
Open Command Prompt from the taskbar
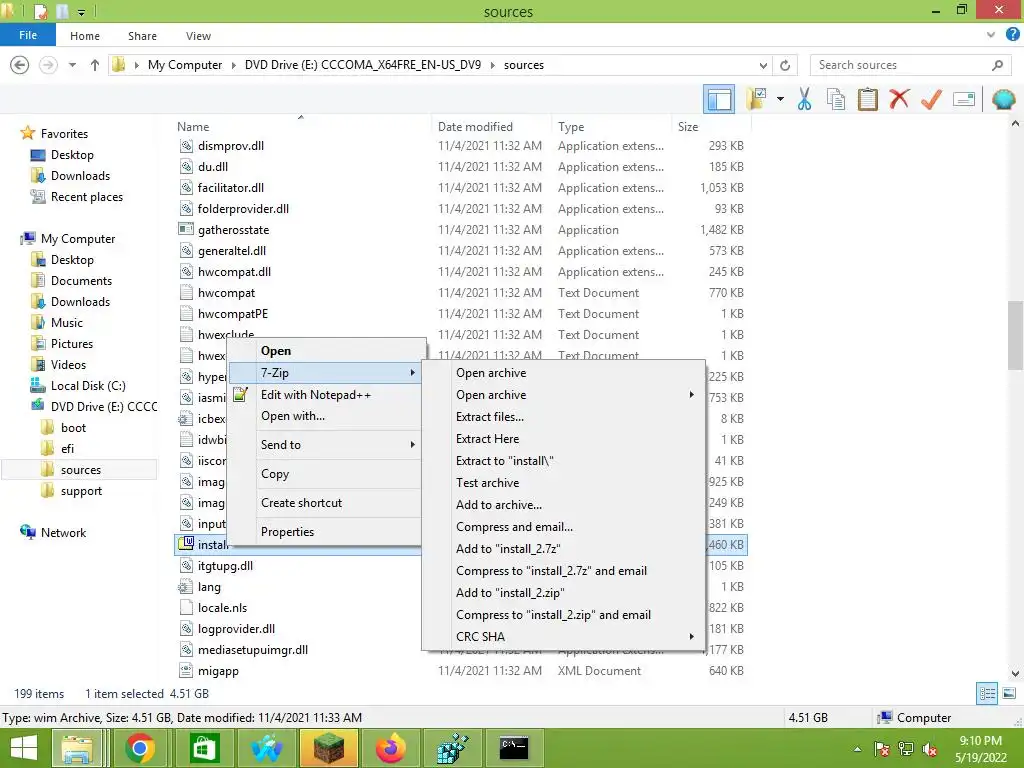tap(514, 748)
